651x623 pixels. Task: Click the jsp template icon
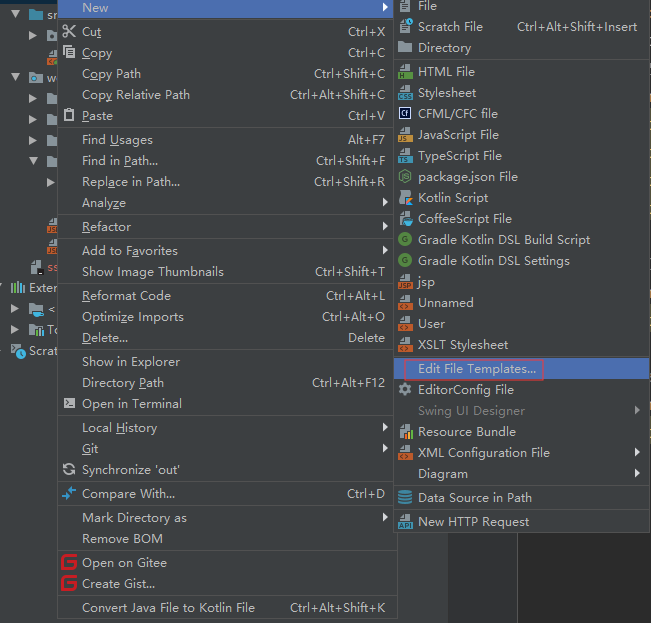click(405, 281)
